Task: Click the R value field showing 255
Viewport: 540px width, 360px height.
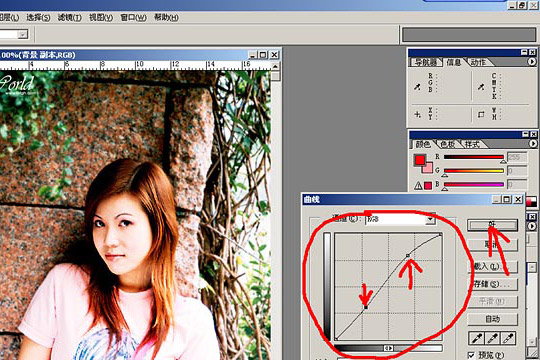Action: (x=517, y=157)
